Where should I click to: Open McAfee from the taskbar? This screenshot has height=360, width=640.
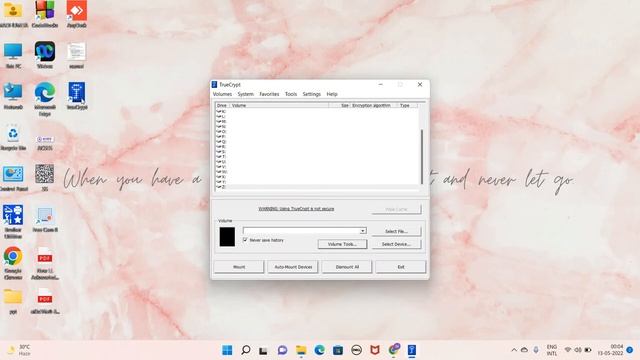coord(375,350)
